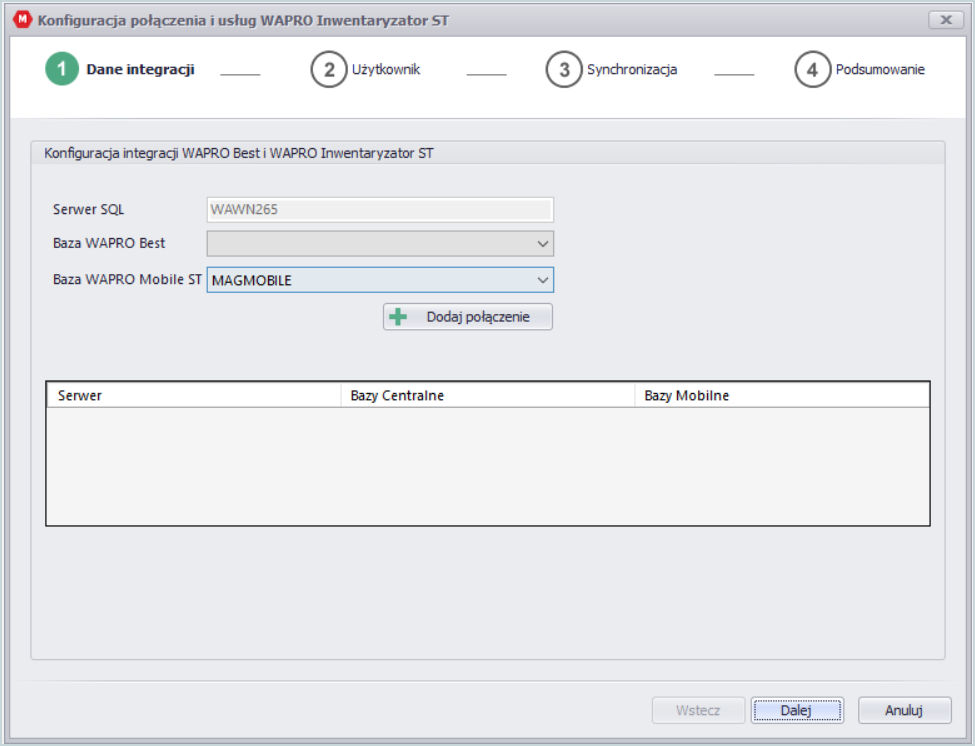The width and height of the screenshot is (975, 746).
Task: Click the green plus icon on Dodaj połączenie
Action: [398, 317]
